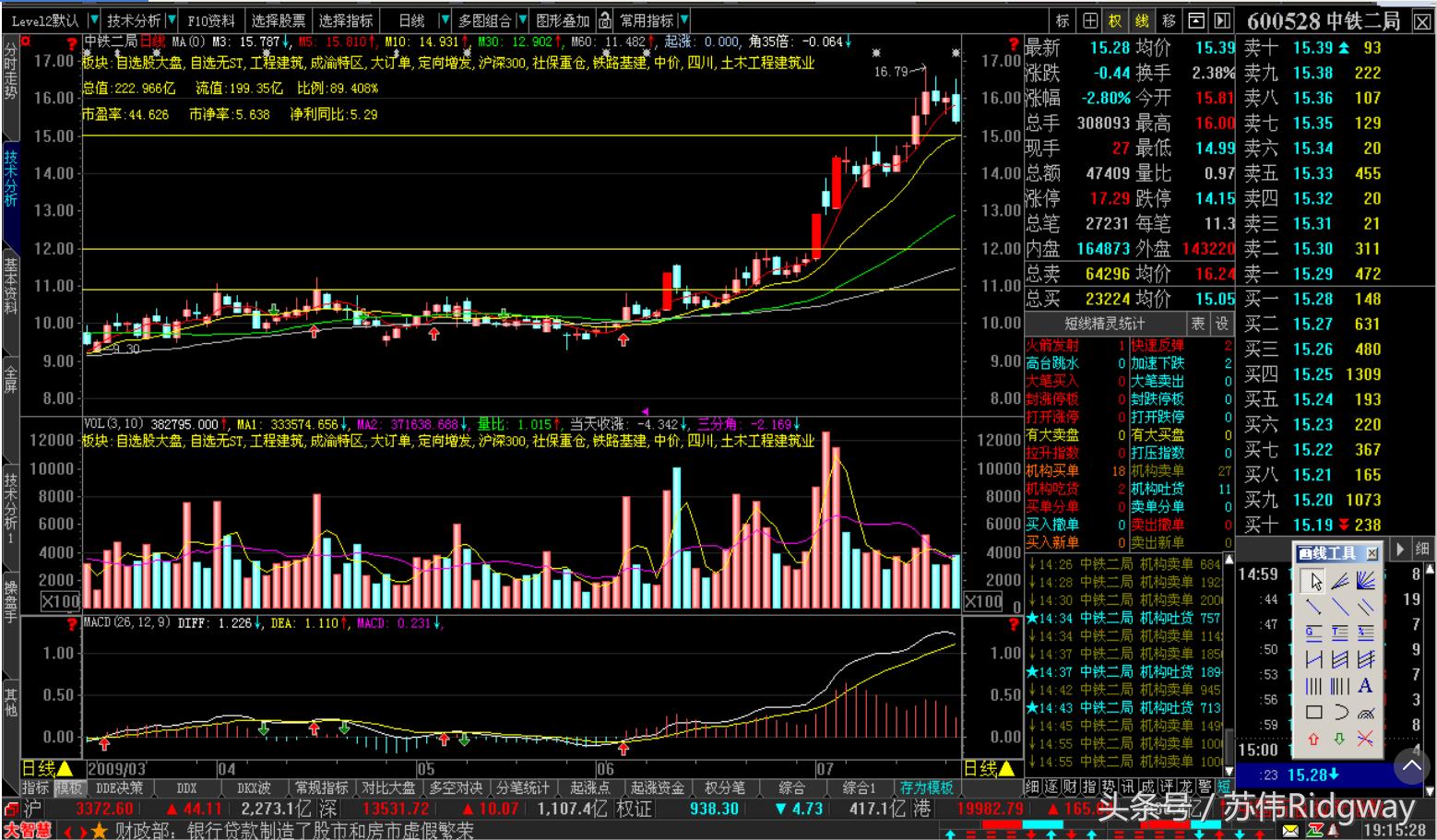Switch to the 分笔统计 bottom tab
The width and height of the screenshot is (1437, 840).
tap(523, 788)
